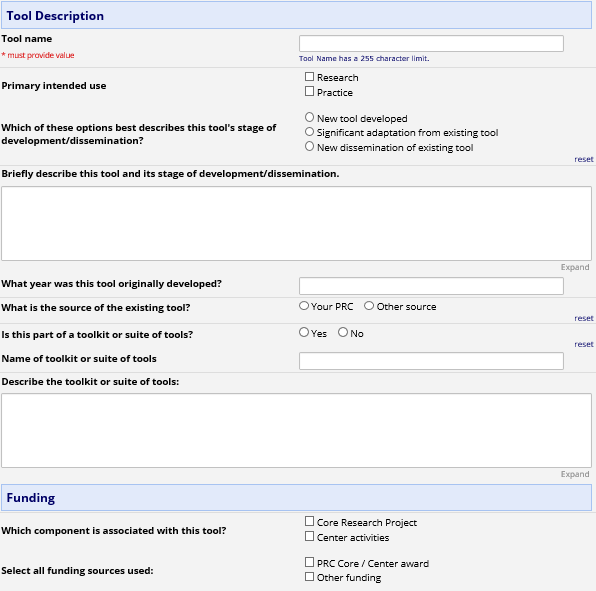Viewport: 596px width, 591px height.
Task: Click the 'must provide value' warning text
Action: (x=38, y=55)
